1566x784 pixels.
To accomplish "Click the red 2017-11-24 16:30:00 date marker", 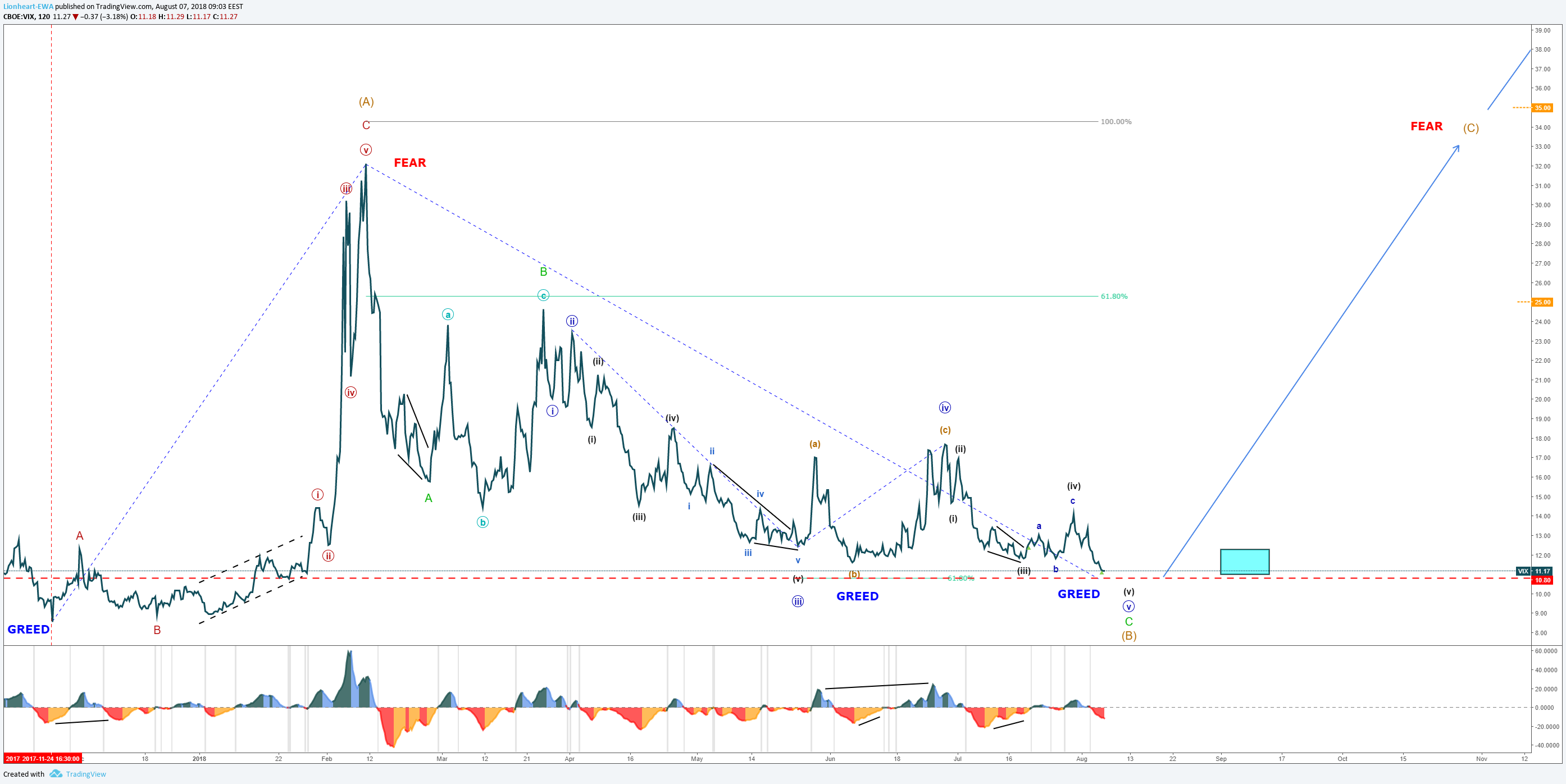I will (x=43, y=759).
